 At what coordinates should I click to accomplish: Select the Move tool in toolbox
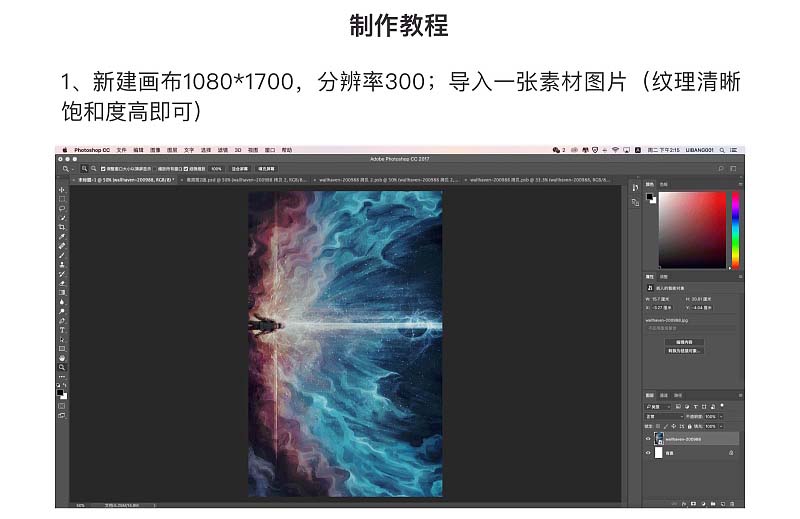(62, 189)
